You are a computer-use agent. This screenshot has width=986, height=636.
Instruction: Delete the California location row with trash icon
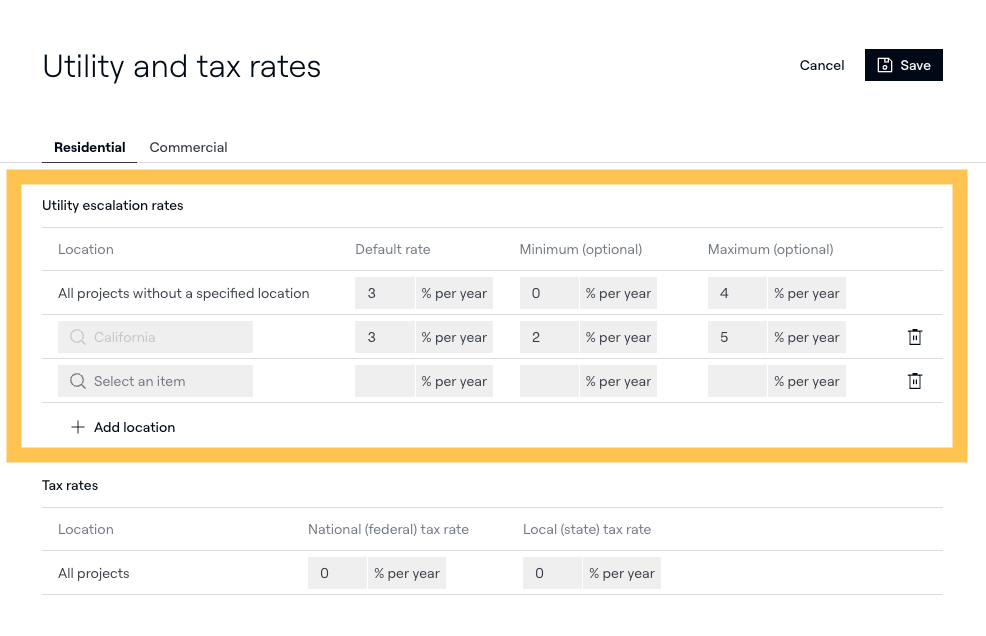(914, 337)
